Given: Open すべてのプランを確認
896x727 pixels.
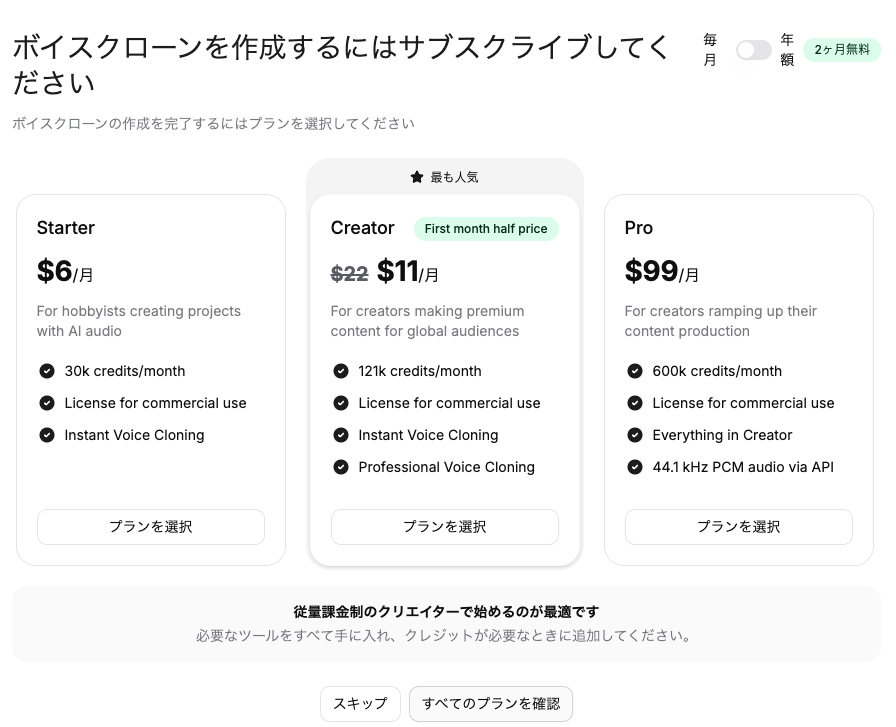Looking at the screenshot, I should [491, 704].
